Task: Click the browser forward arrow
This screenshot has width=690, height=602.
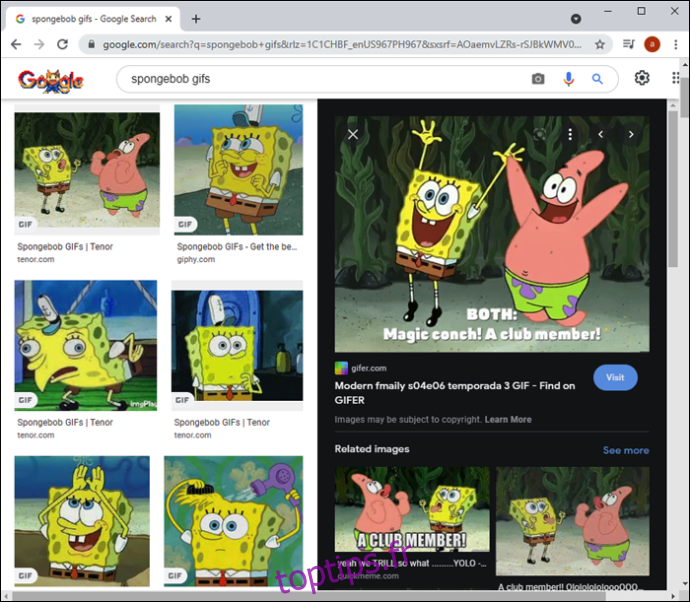Action: point(39,44)
